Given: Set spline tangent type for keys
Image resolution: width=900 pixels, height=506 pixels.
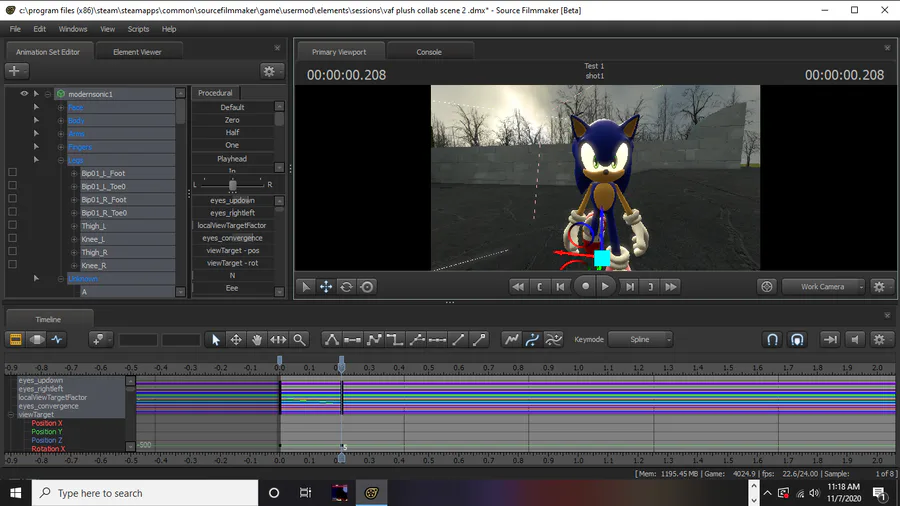Looking at the screenshot, I should tap(332, 340).
